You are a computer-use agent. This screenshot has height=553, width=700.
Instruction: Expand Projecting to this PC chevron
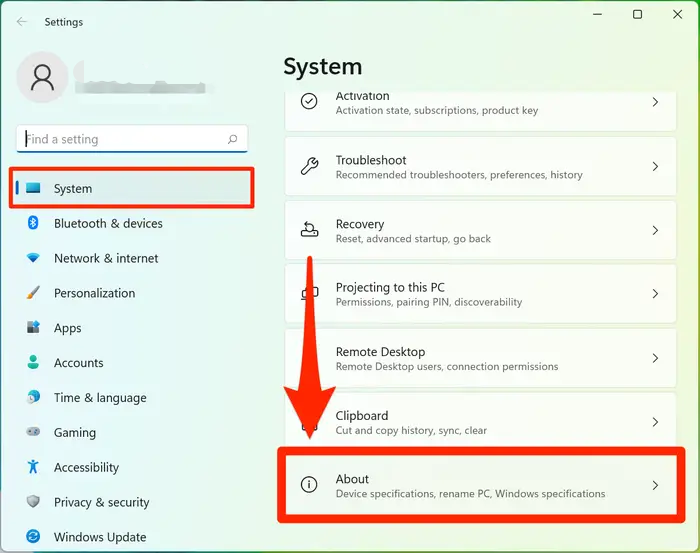click(655, 294)
